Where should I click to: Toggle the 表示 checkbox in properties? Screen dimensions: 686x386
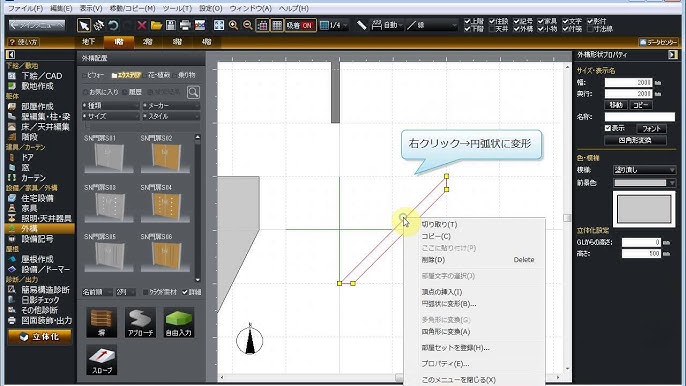pyautogui.click(x=608, y=128)
